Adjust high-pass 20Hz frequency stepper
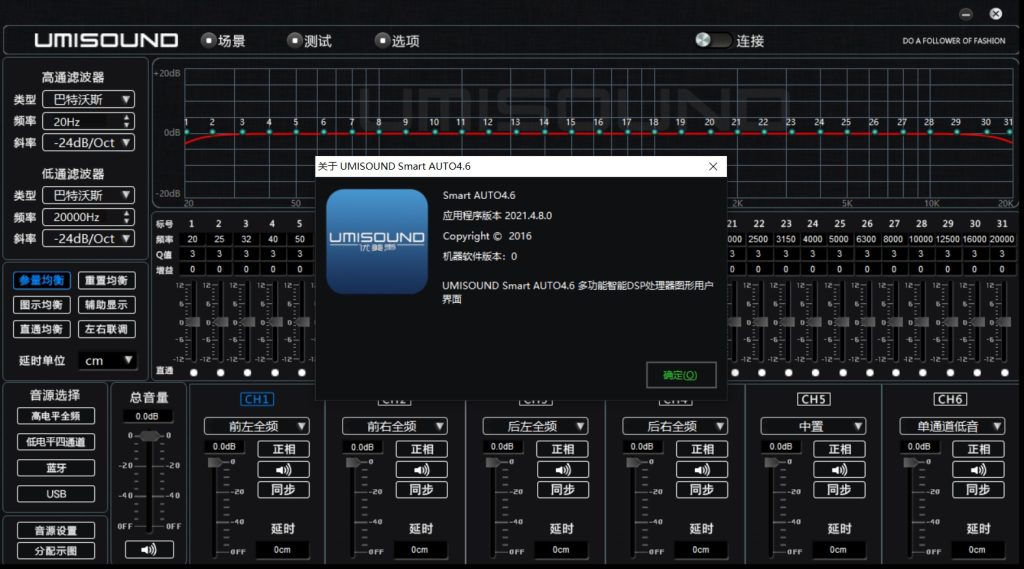 pos(126,122)
